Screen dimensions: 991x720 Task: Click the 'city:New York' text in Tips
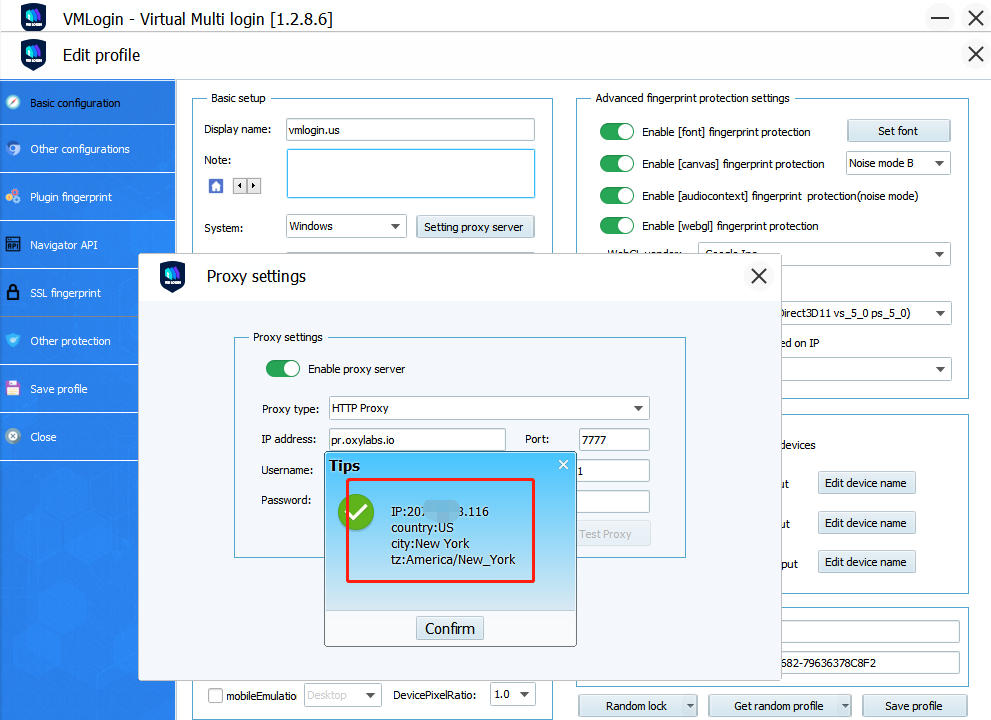pos(430,543)
